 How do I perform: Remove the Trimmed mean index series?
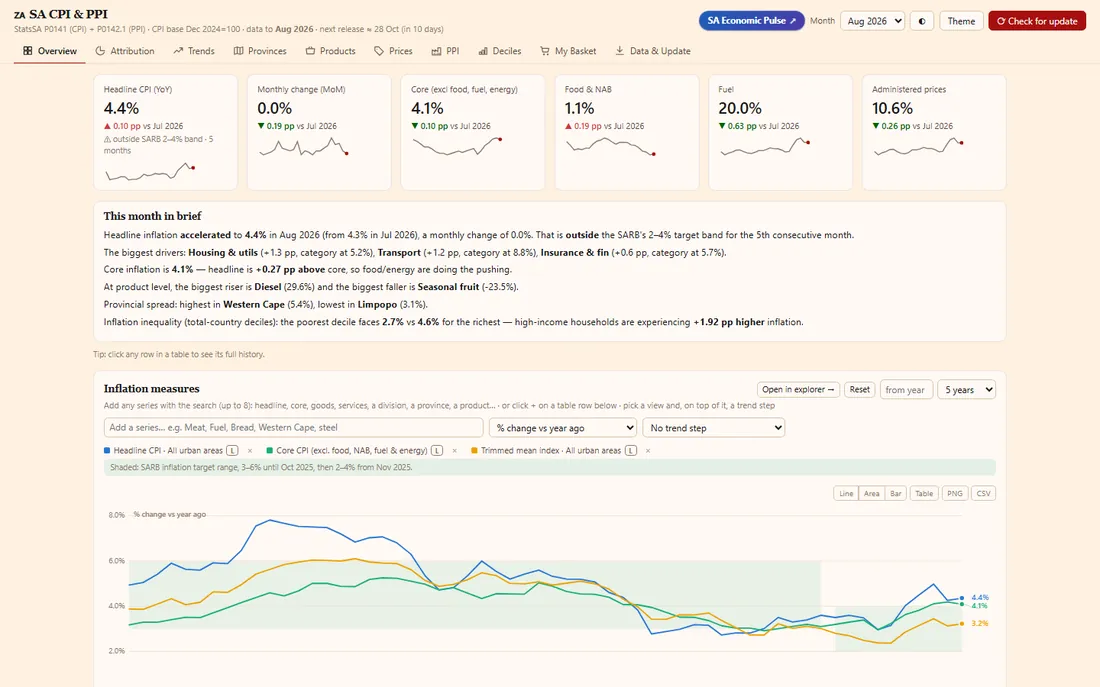(648, 451)
